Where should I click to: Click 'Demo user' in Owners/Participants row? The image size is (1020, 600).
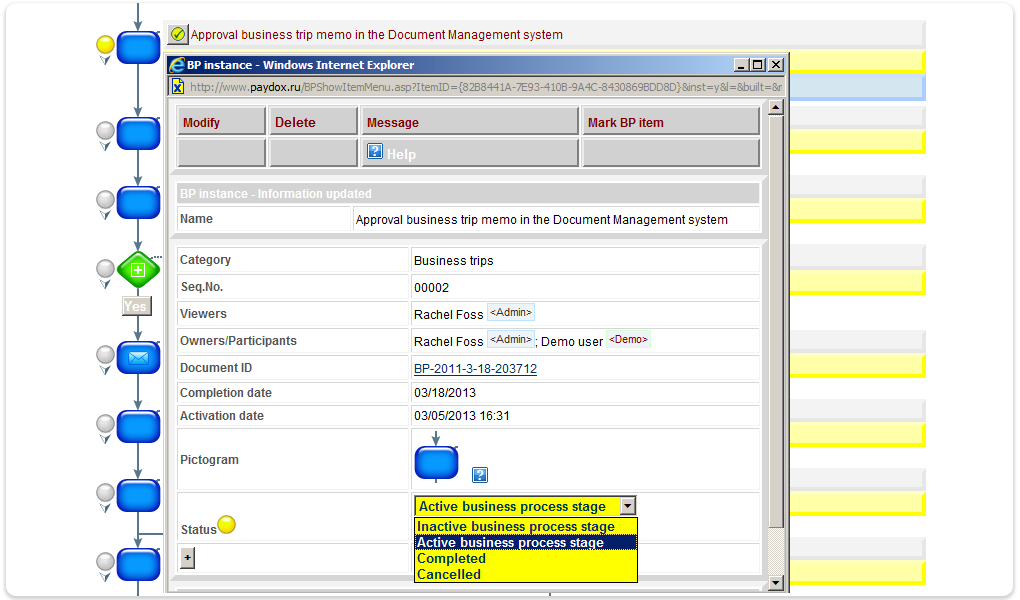click(572, 342)
